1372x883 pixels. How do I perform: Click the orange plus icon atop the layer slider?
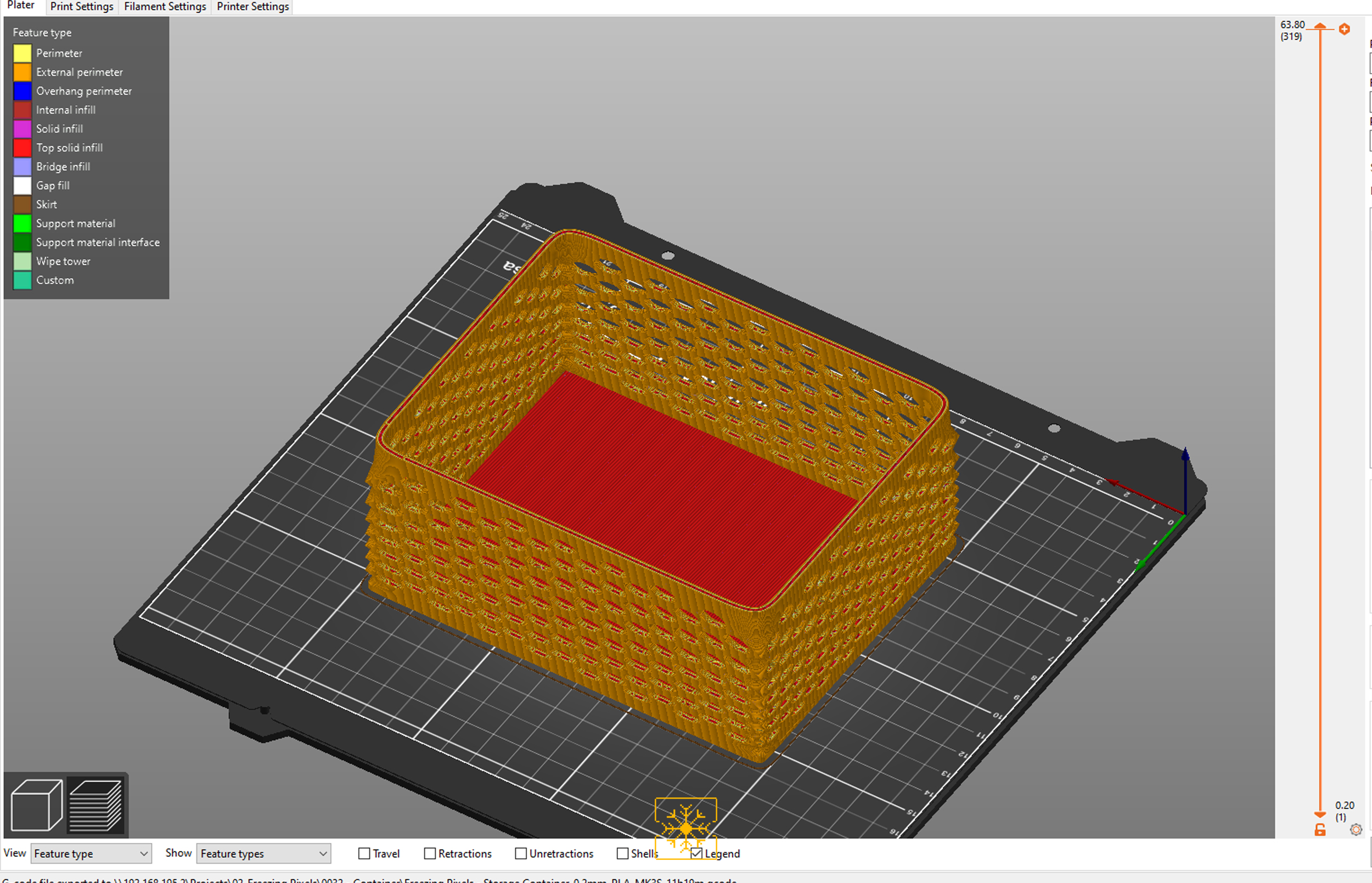(1344, 29)
